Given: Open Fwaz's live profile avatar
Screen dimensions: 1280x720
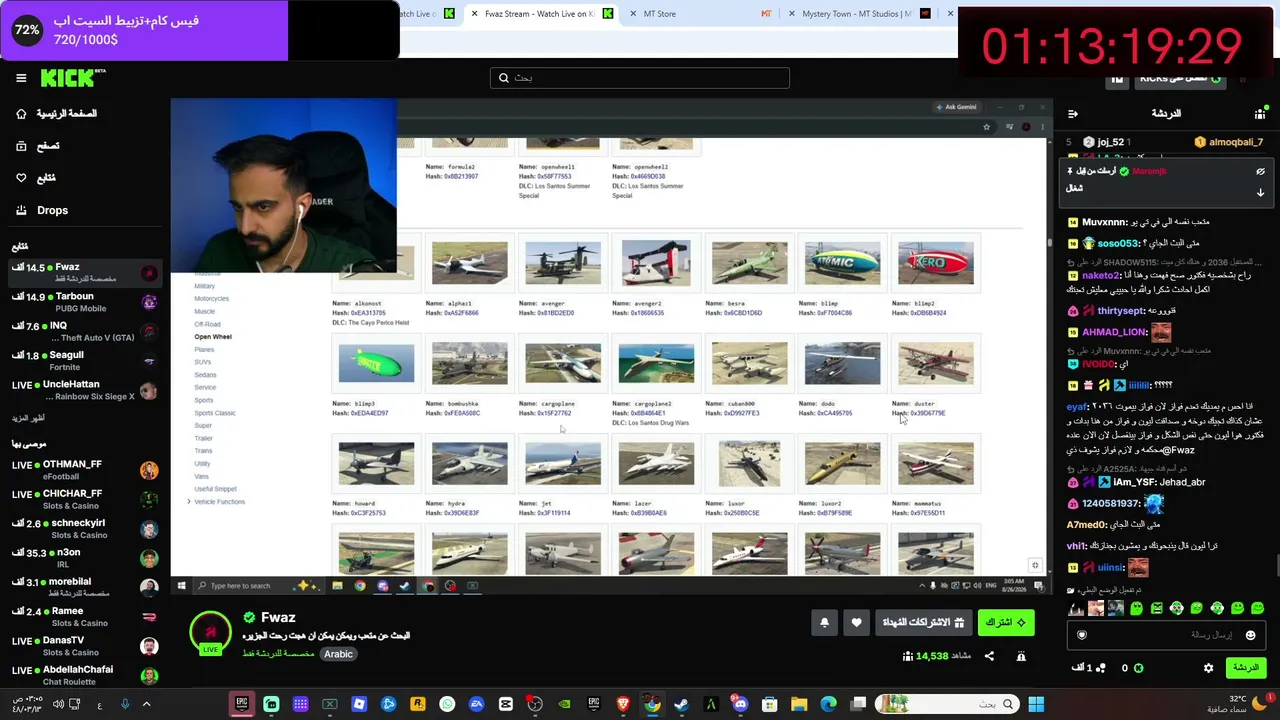Looking at the screenshot, I should click(x=210, y=632).
